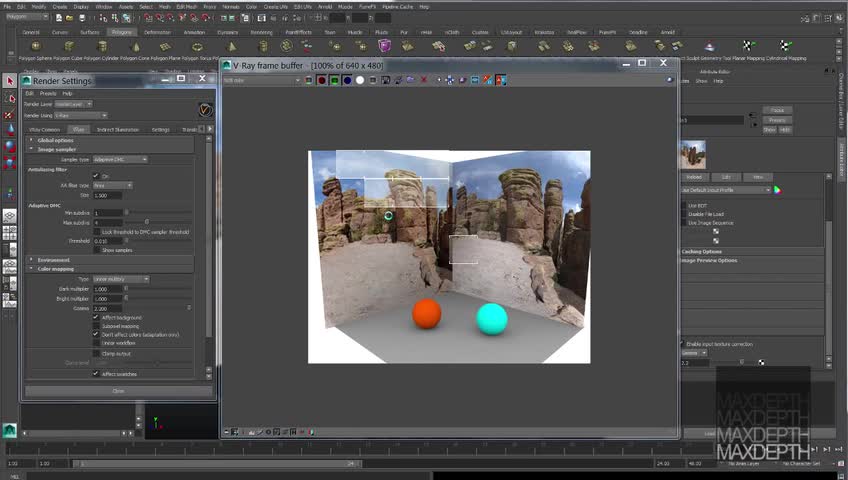The width and height of the screenshot is (848, 480).
Task: Open folder icon in V-Ray frame buffer toolbar
Action: [410, 80]
